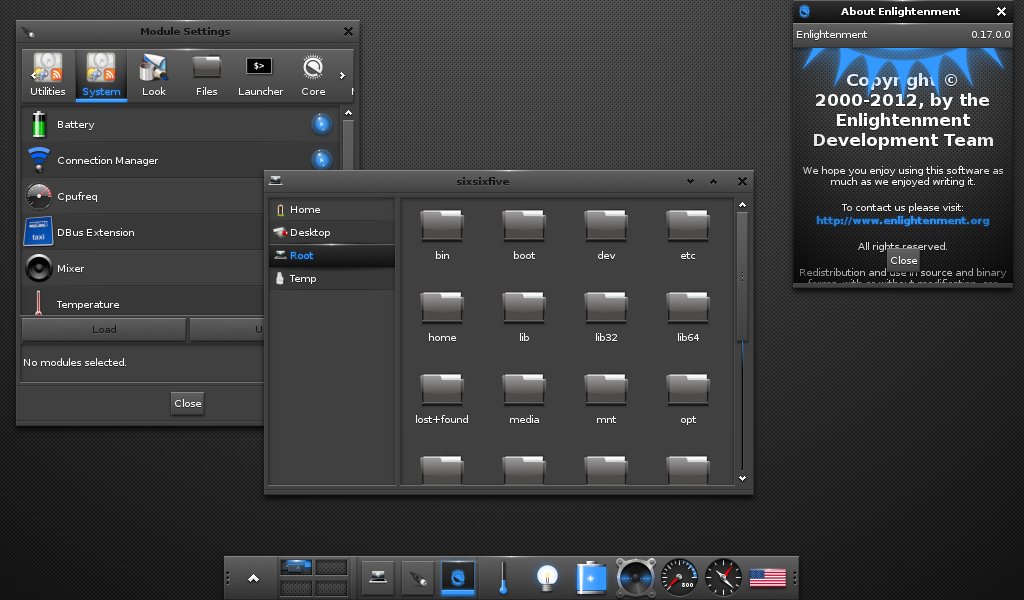Open Module Settings from the shelf taskbar

(418, 578)
